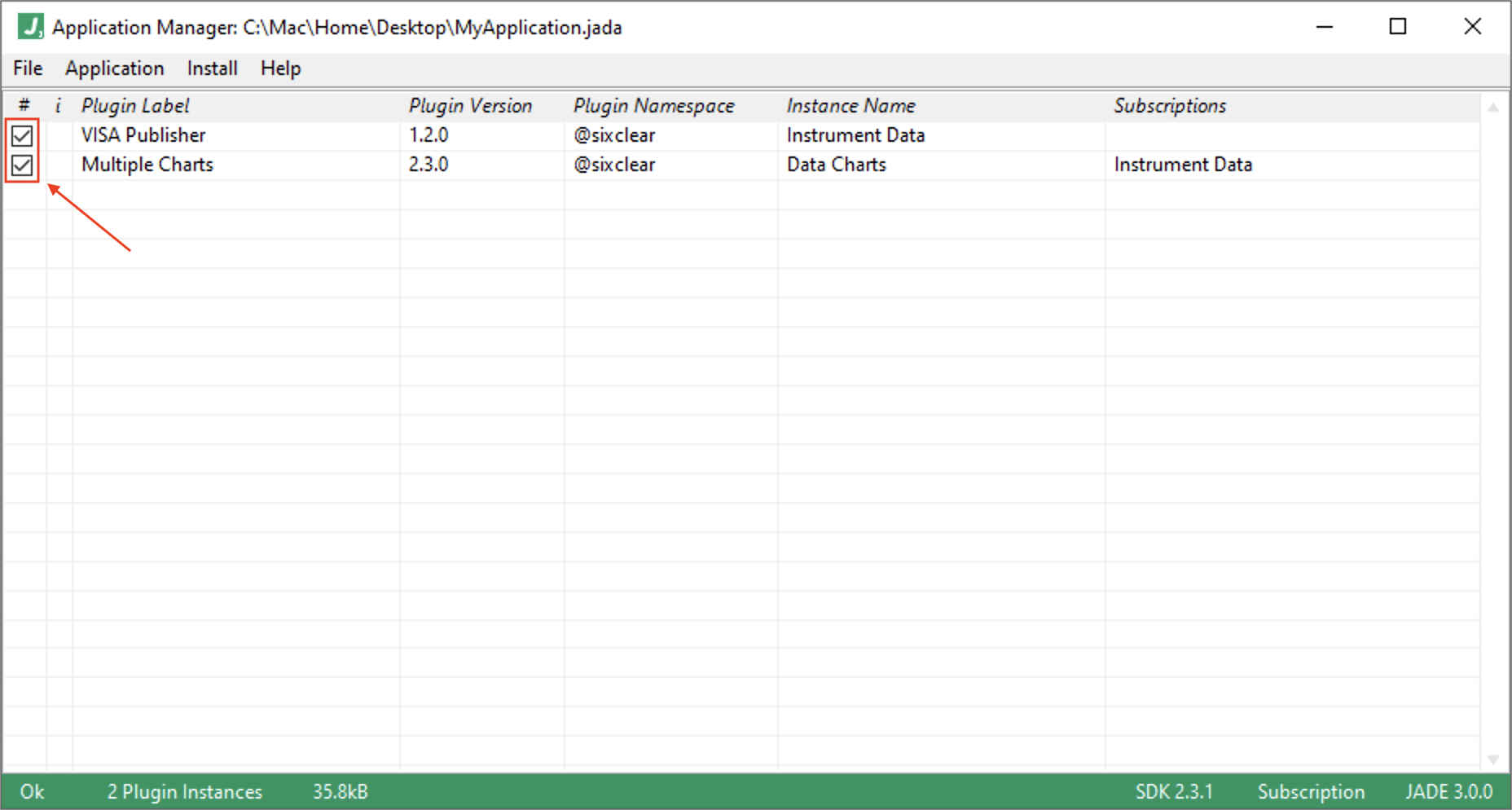The image size is (1512, 810).
Task: Open the File menu
Action: click(x=27, y=68)
